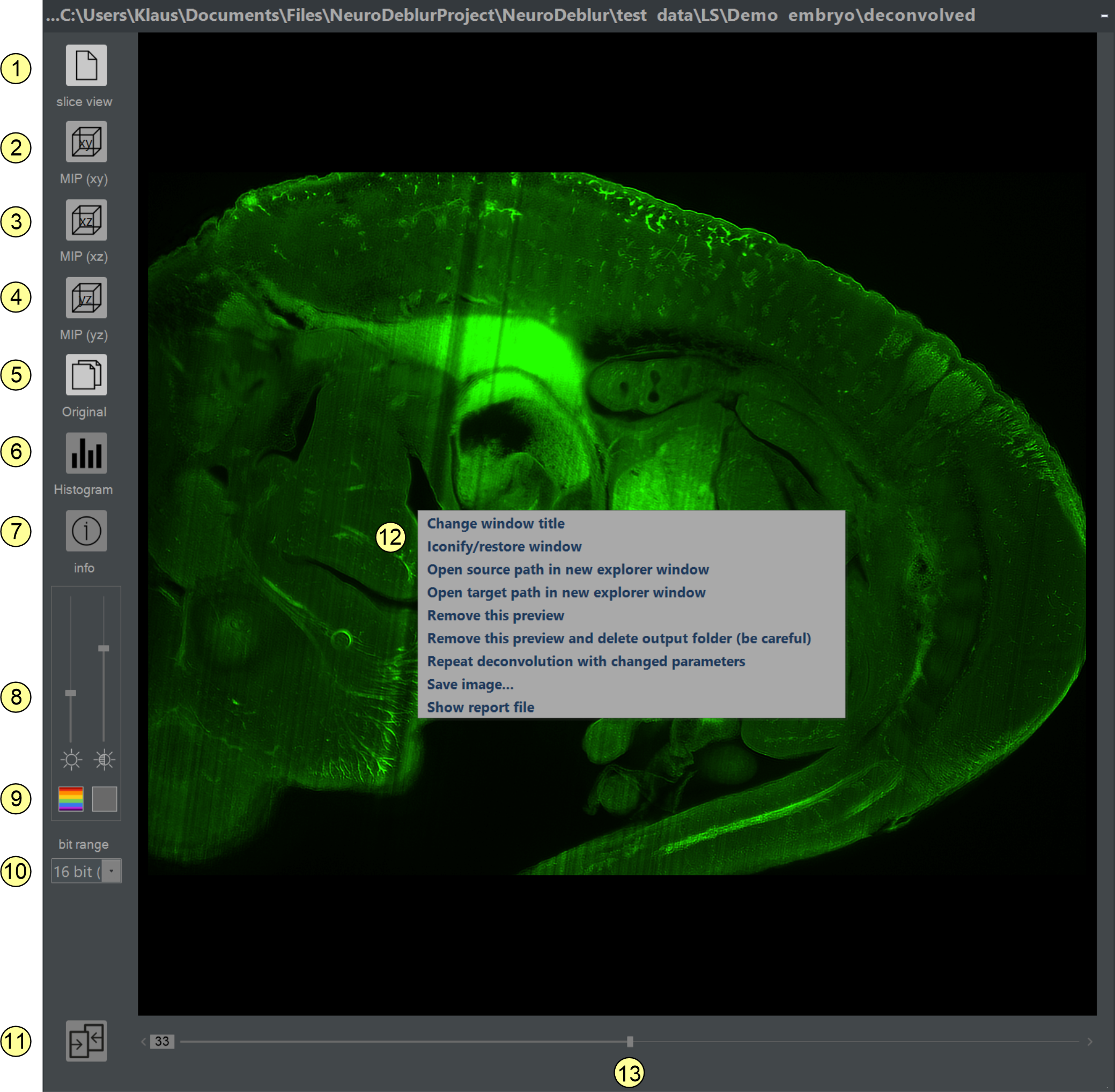Select the slice view icon

click(86, 65)
